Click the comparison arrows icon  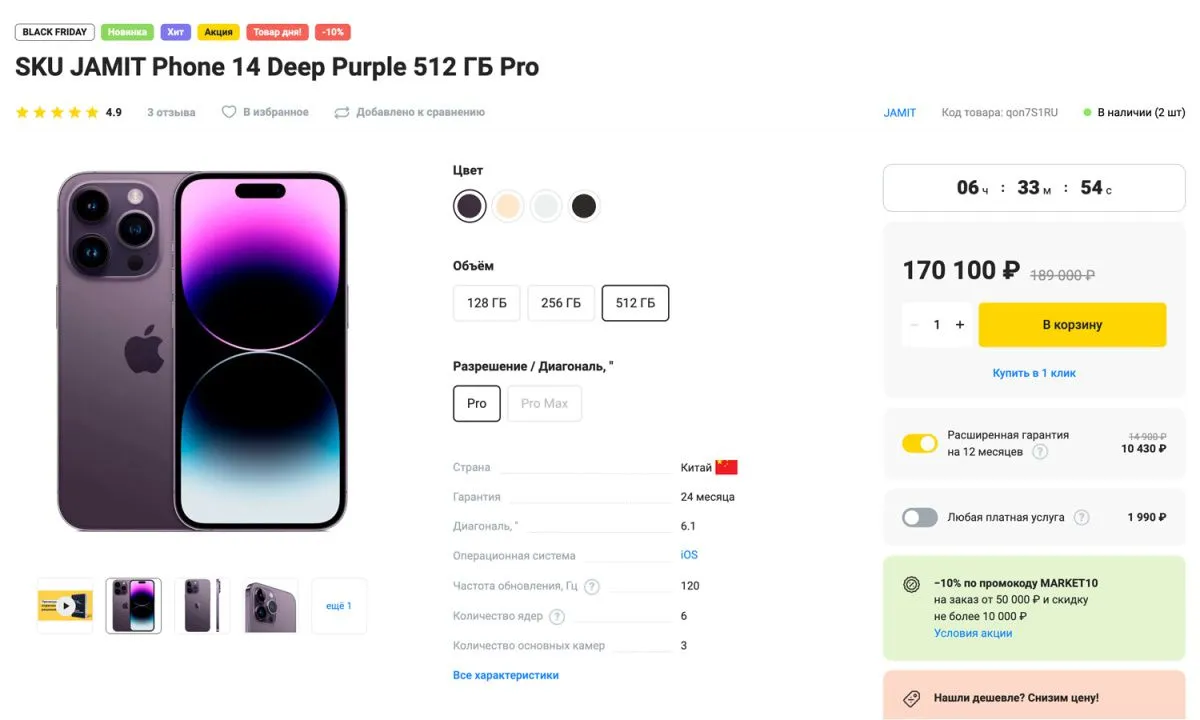(x=342, y=112)
